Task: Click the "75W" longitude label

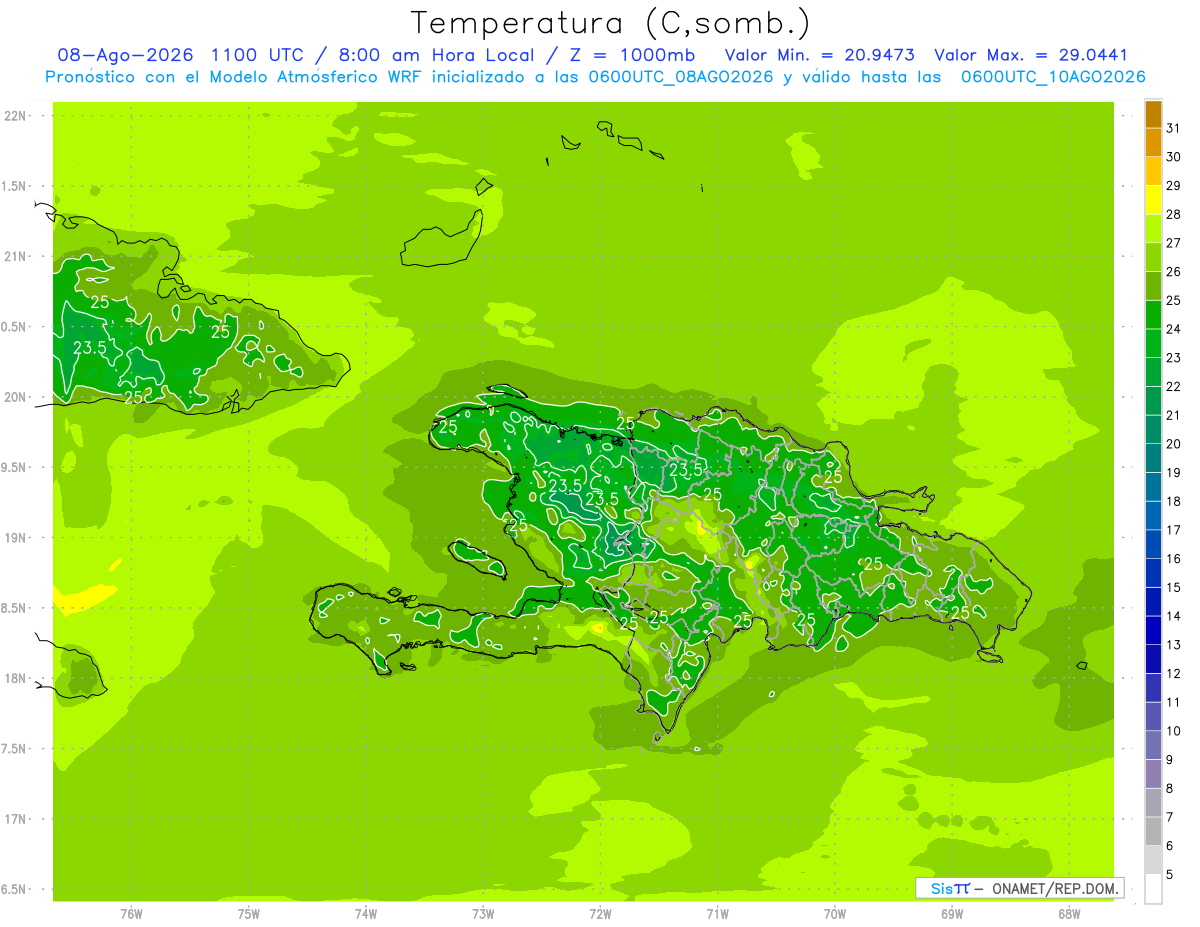Action: [249, 914]
